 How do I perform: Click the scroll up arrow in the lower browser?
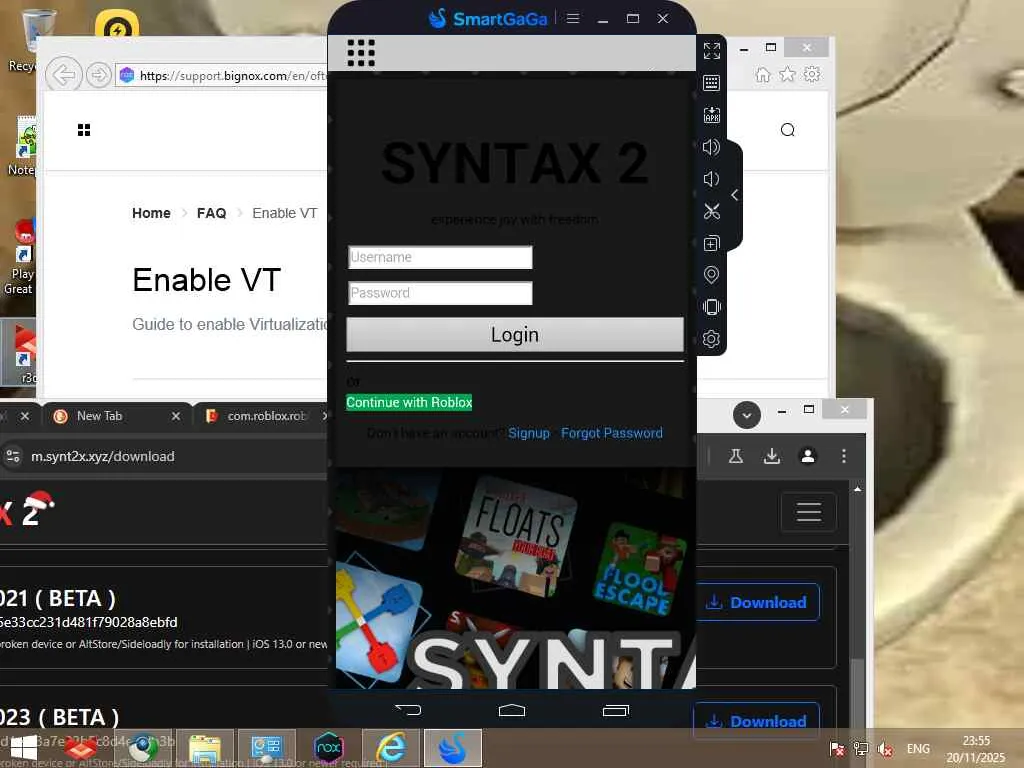tap(857, 488)
